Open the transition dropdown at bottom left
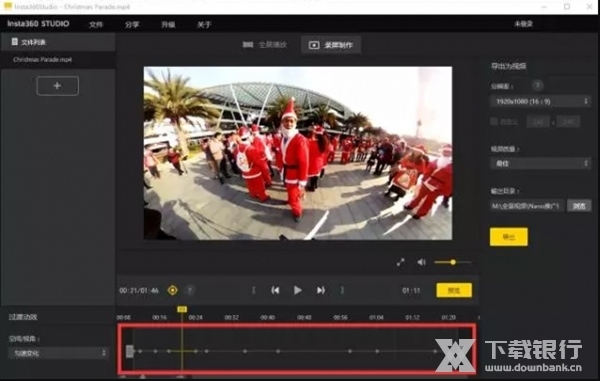Screen dimensions: 600x381 58,353
